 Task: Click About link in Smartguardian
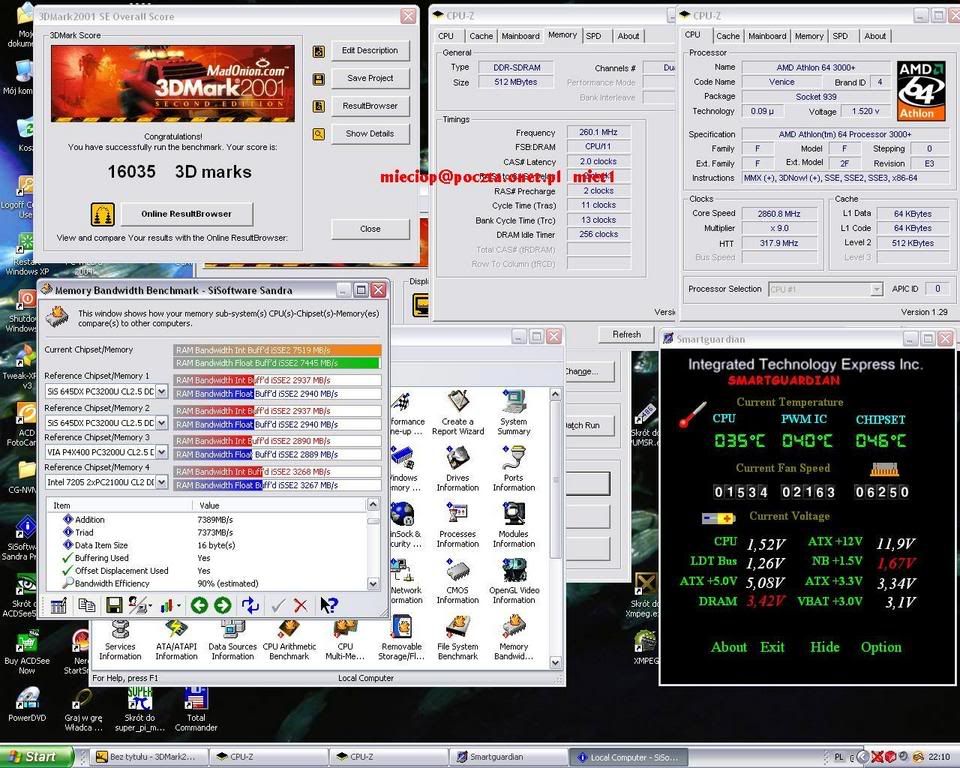[x=729, y=647]
